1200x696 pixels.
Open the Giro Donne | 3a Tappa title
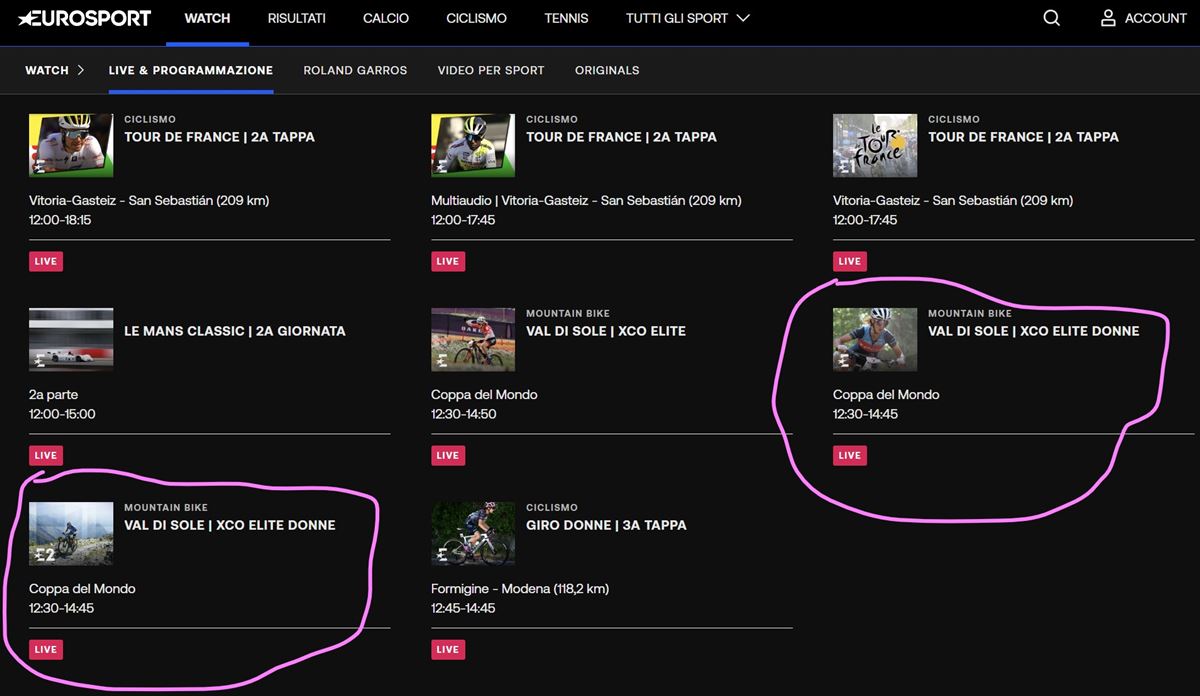click(606, 525)
